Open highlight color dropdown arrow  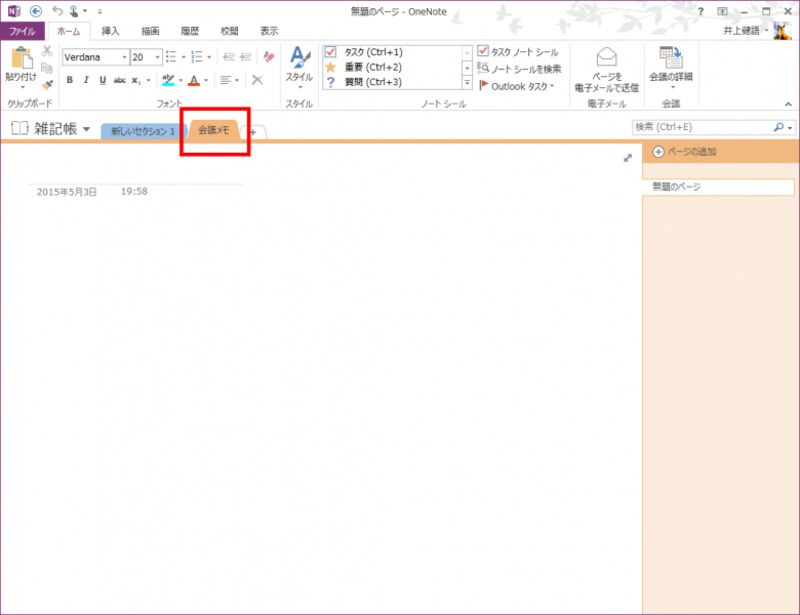[181, 80]
